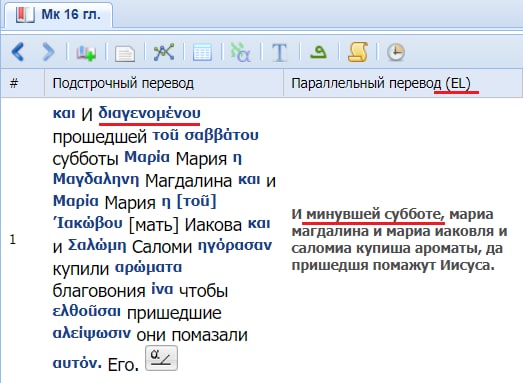
Task: Click the Параллельный перевод (EL) column header
Action: pyautogui.click(x=403, y=83)
